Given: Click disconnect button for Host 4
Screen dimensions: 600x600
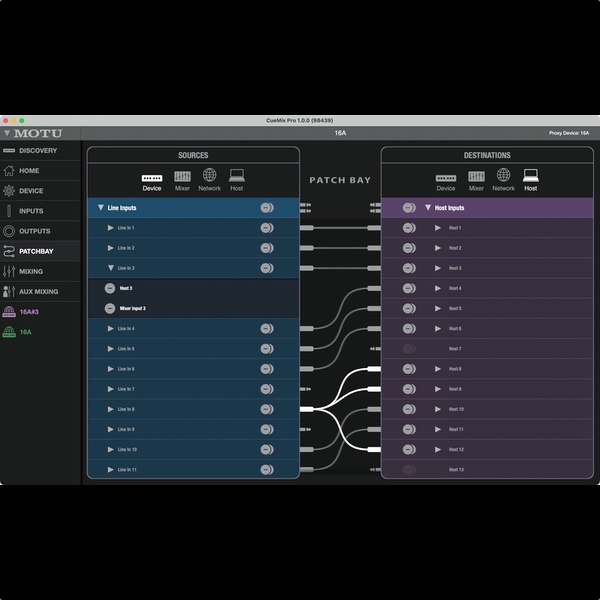Looking at the screenshot, I should coord(409,288).
